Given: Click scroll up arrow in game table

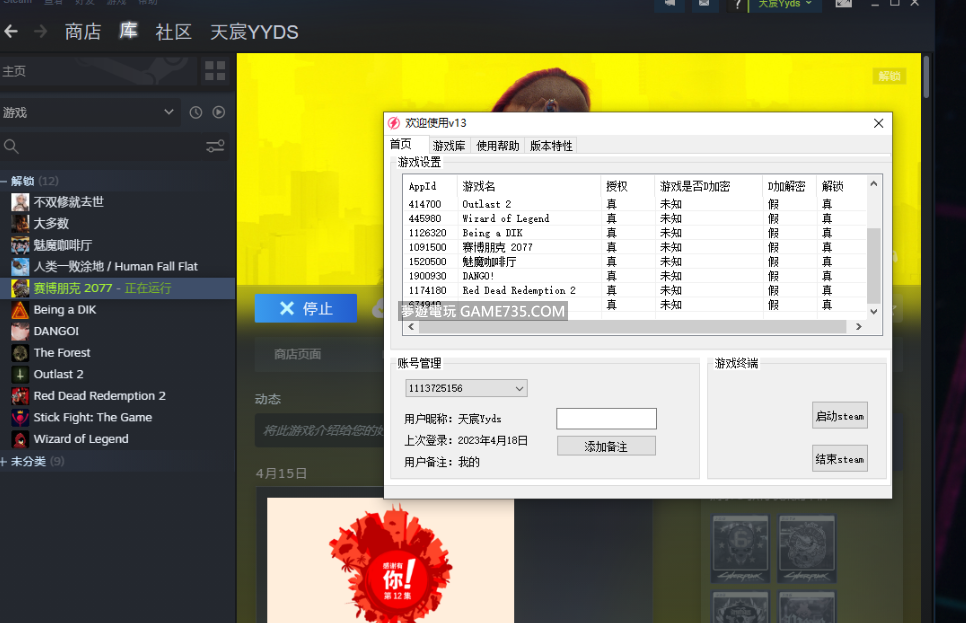Looking at the screenshot, I should tap(874, 184).
